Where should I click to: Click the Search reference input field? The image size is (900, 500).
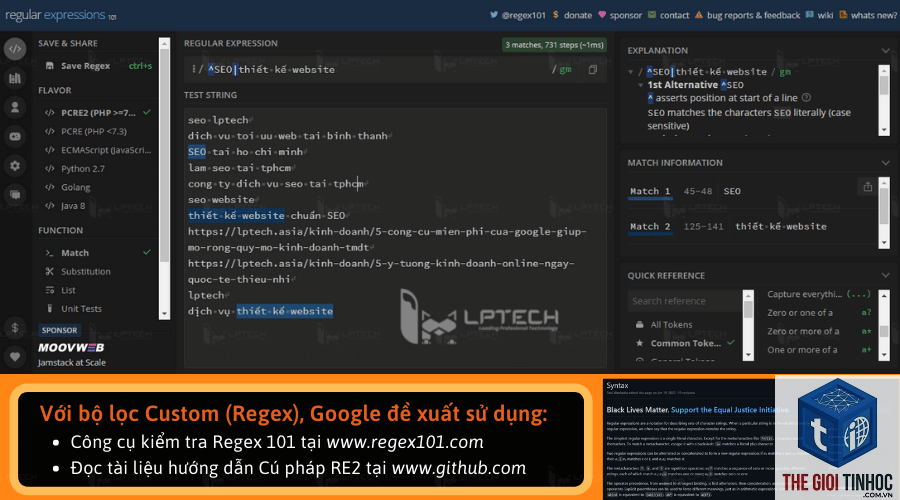pyautogui.click(x=685, y=301)
